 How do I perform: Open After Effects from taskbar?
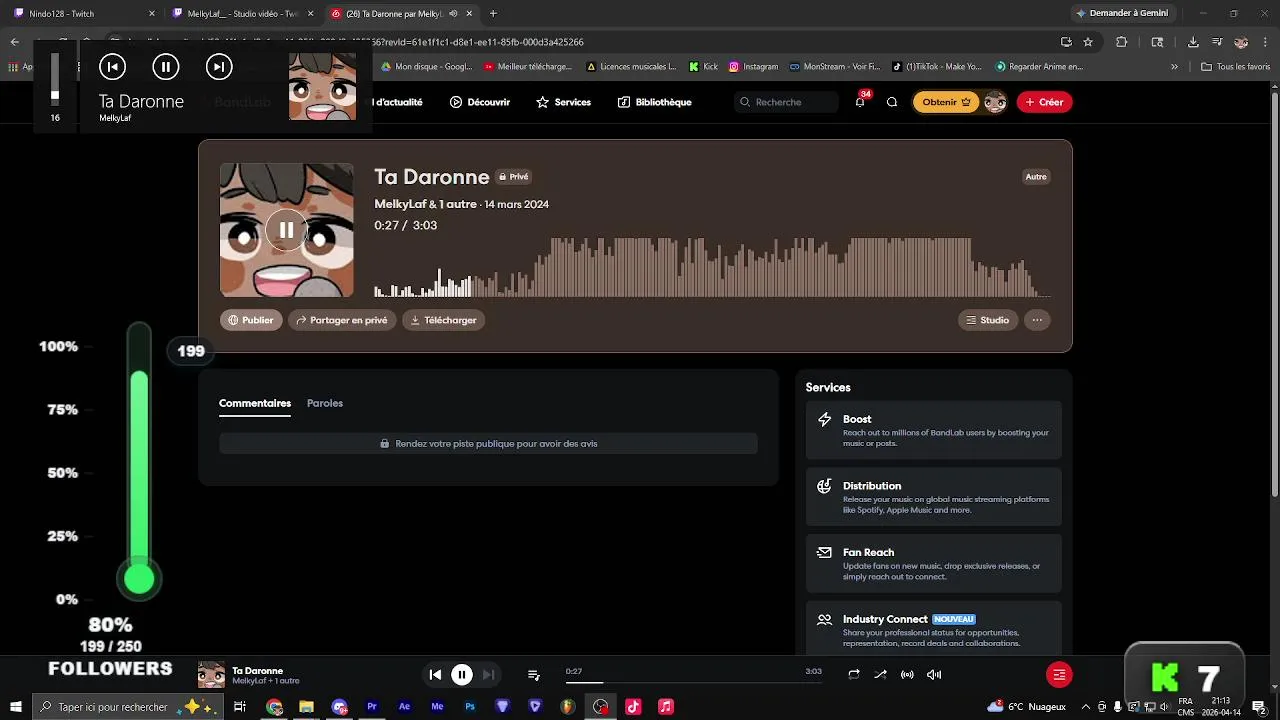point(404,707)
